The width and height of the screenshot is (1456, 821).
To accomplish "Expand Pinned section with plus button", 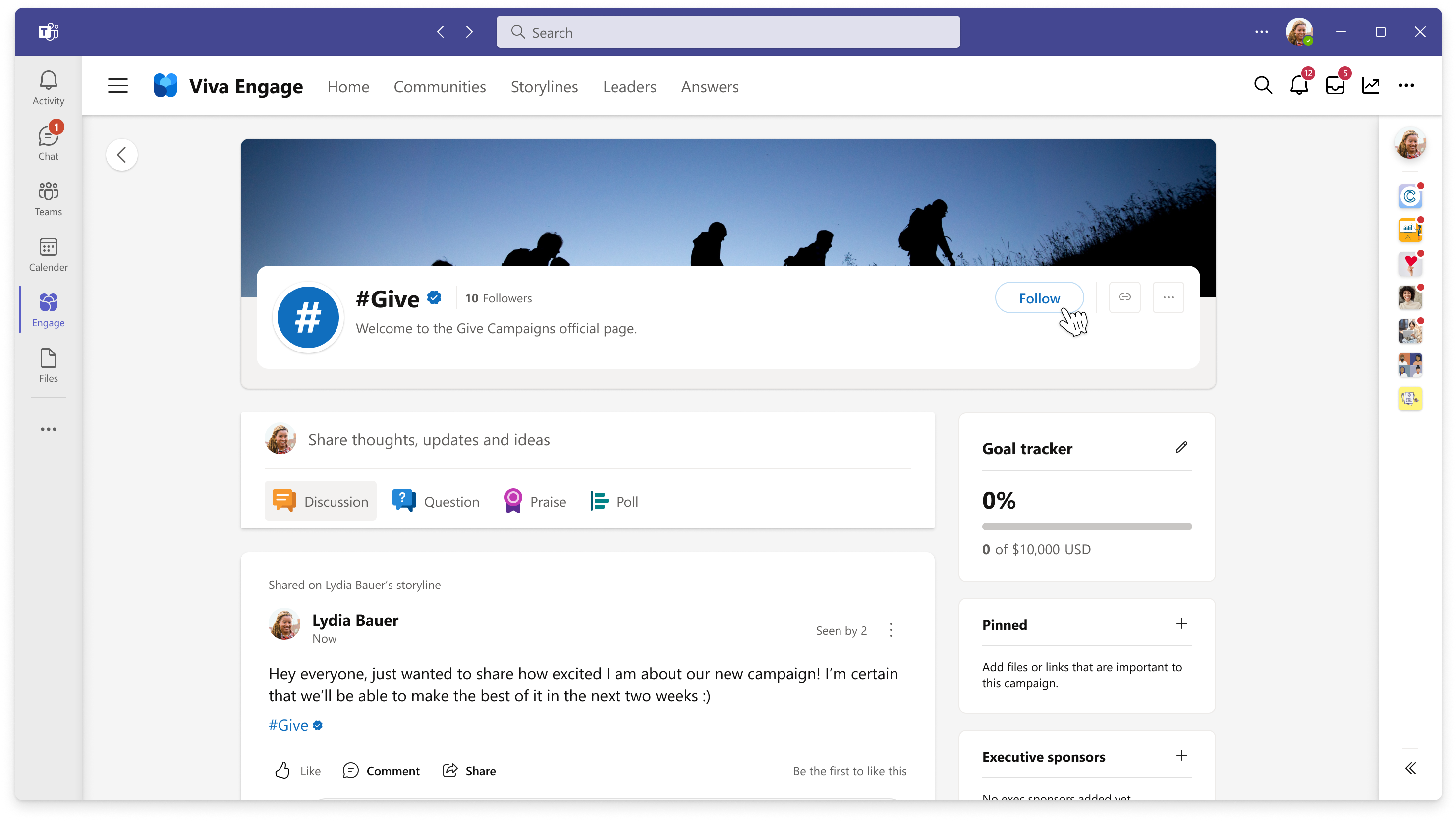I will pos(1182,623).
